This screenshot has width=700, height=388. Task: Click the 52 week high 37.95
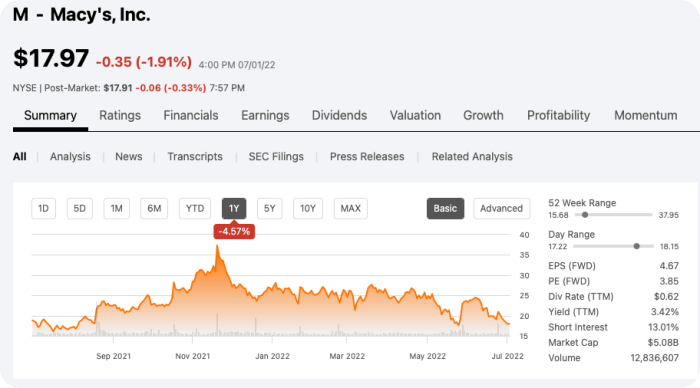coord(668,215)
